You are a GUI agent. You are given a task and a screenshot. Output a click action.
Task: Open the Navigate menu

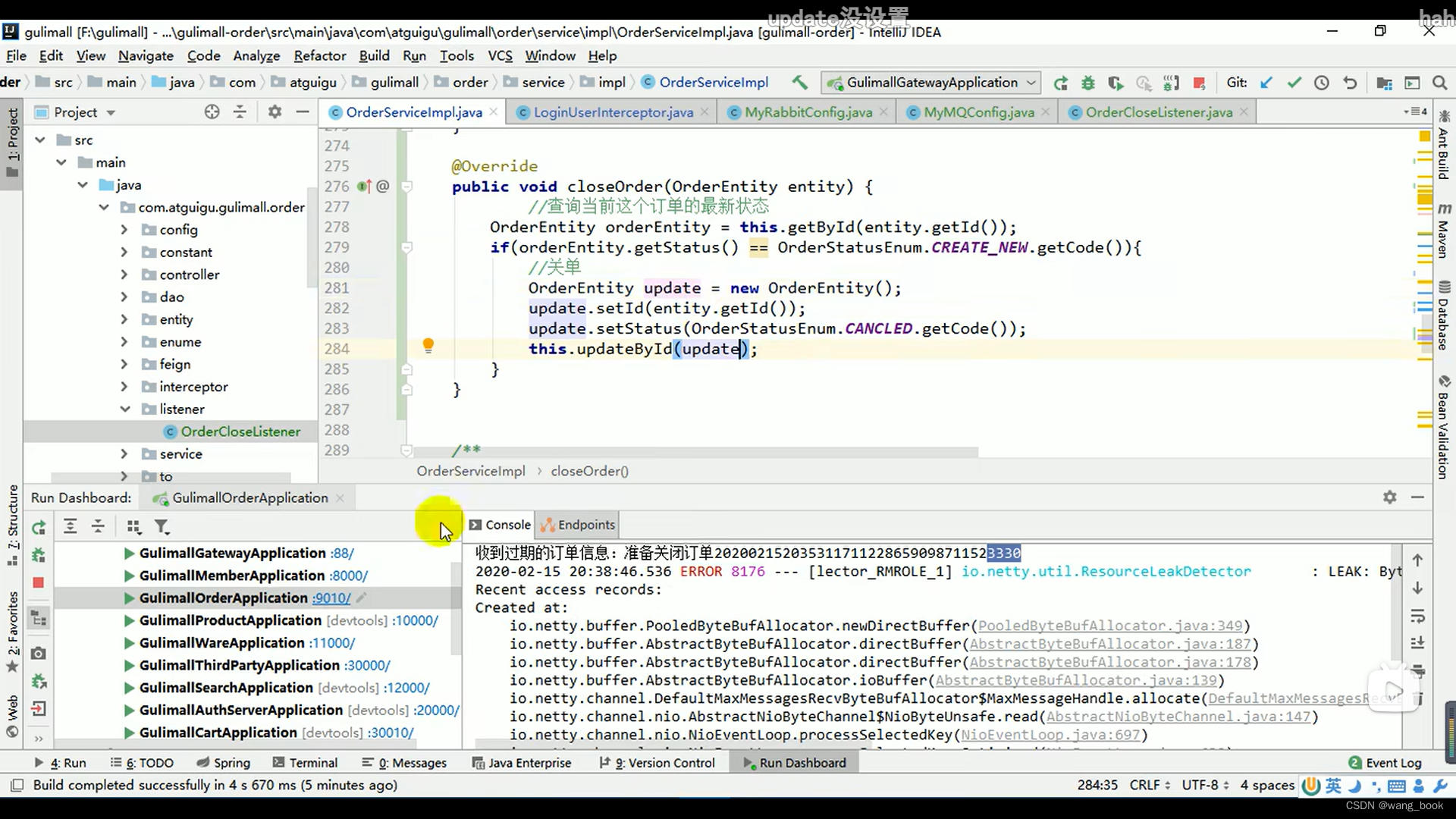tap(146, 55)
